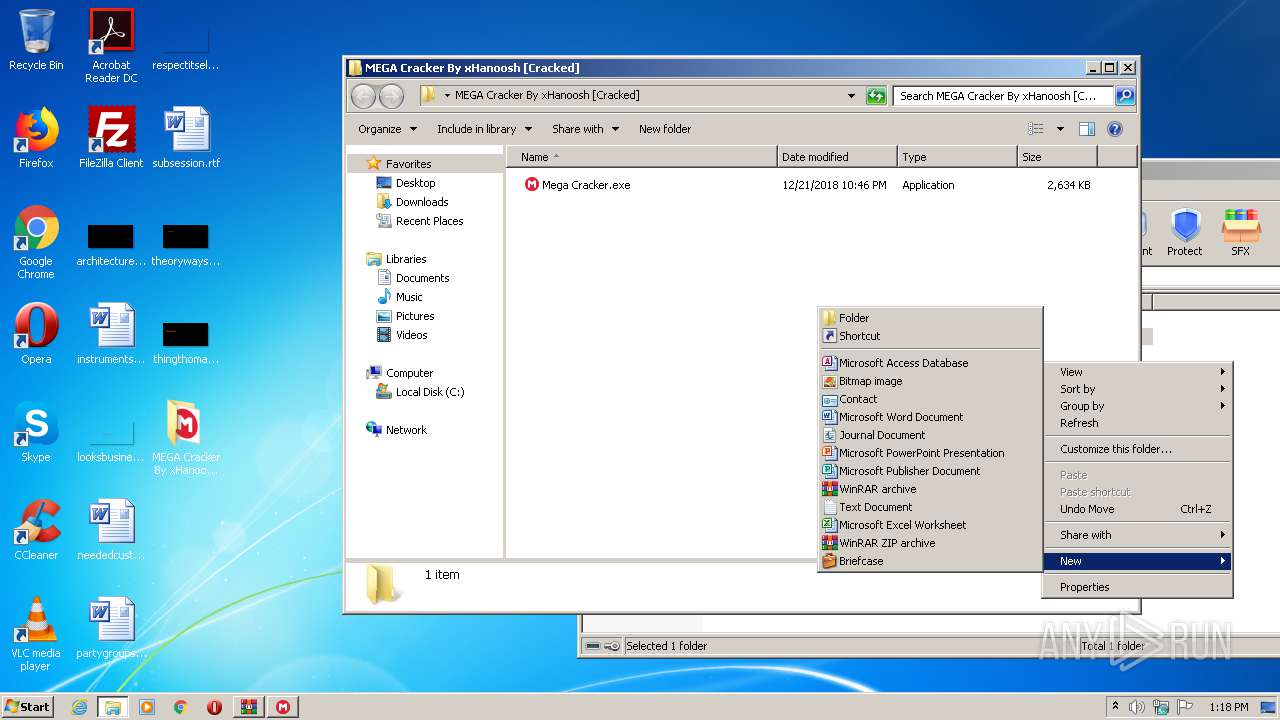Viewport: 1280px width, 720px height.
Task: Open subsession.rtf document icon
Action: click(186, 138)
